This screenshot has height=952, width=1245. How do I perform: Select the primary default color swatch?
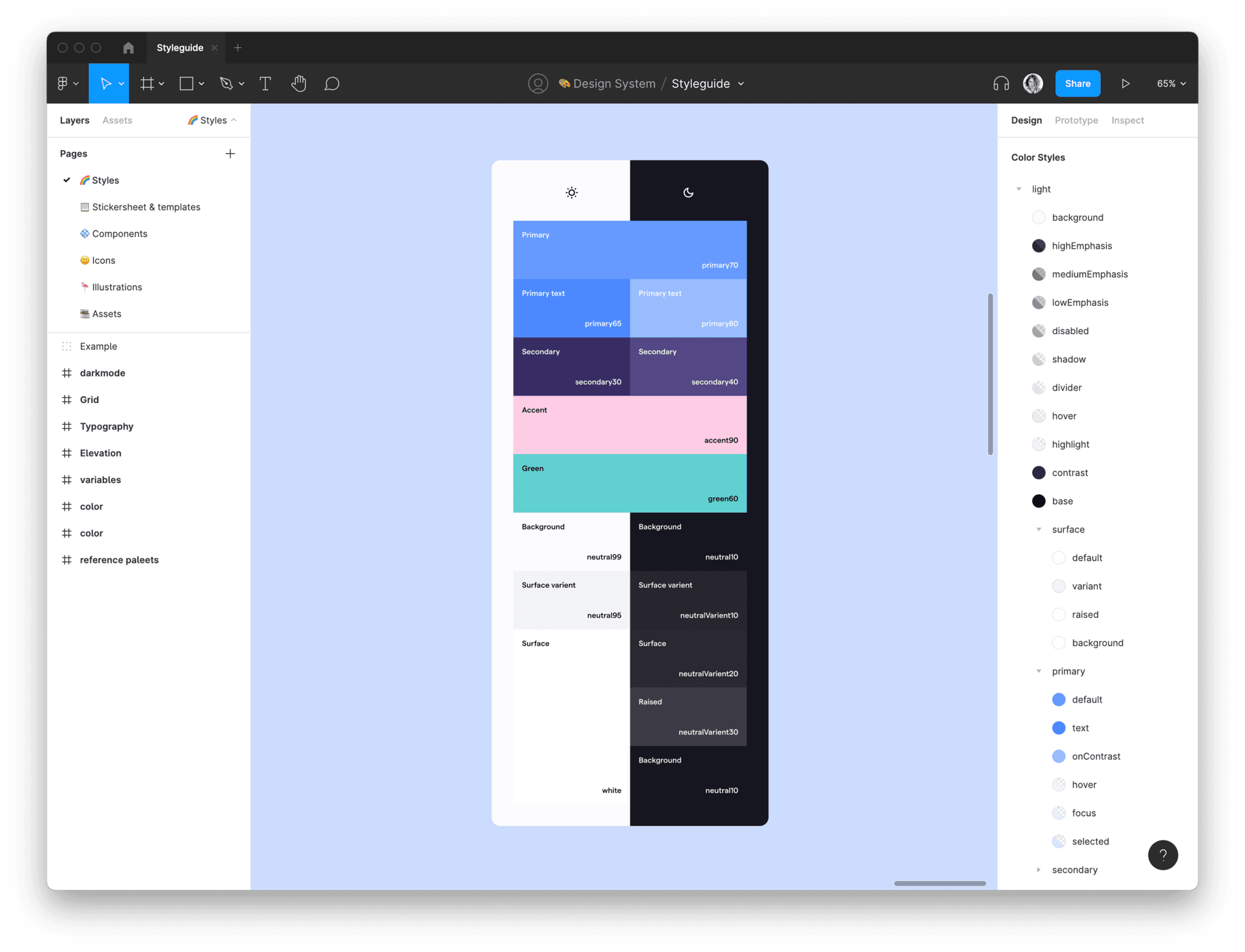1058,699
